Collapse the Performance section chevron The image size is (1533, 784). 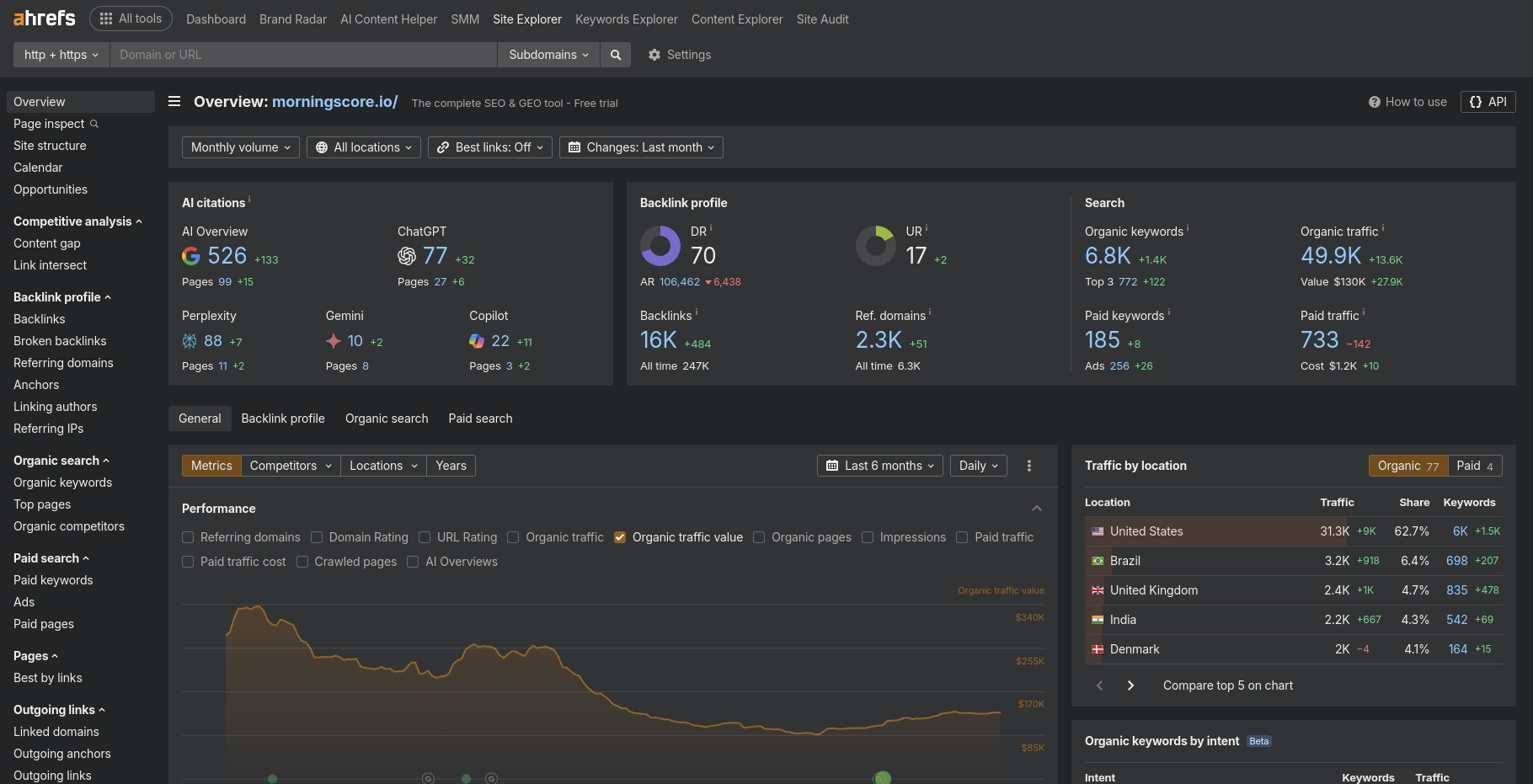pos(1037,509)
